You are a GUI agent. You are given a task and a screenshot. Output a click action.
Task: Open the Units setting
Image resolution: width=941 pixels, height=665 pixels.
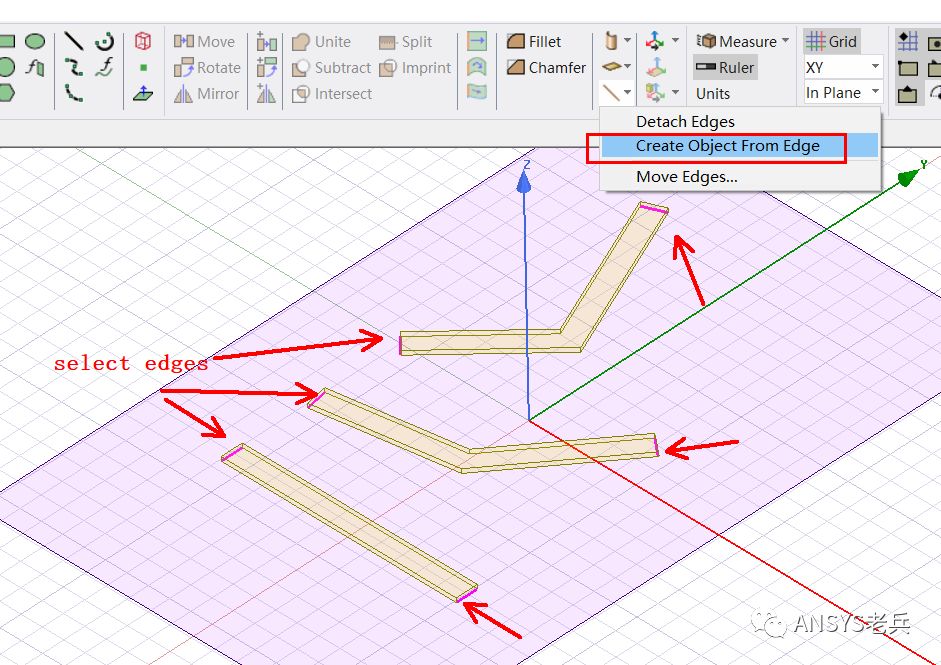click(x=712, y=94)
